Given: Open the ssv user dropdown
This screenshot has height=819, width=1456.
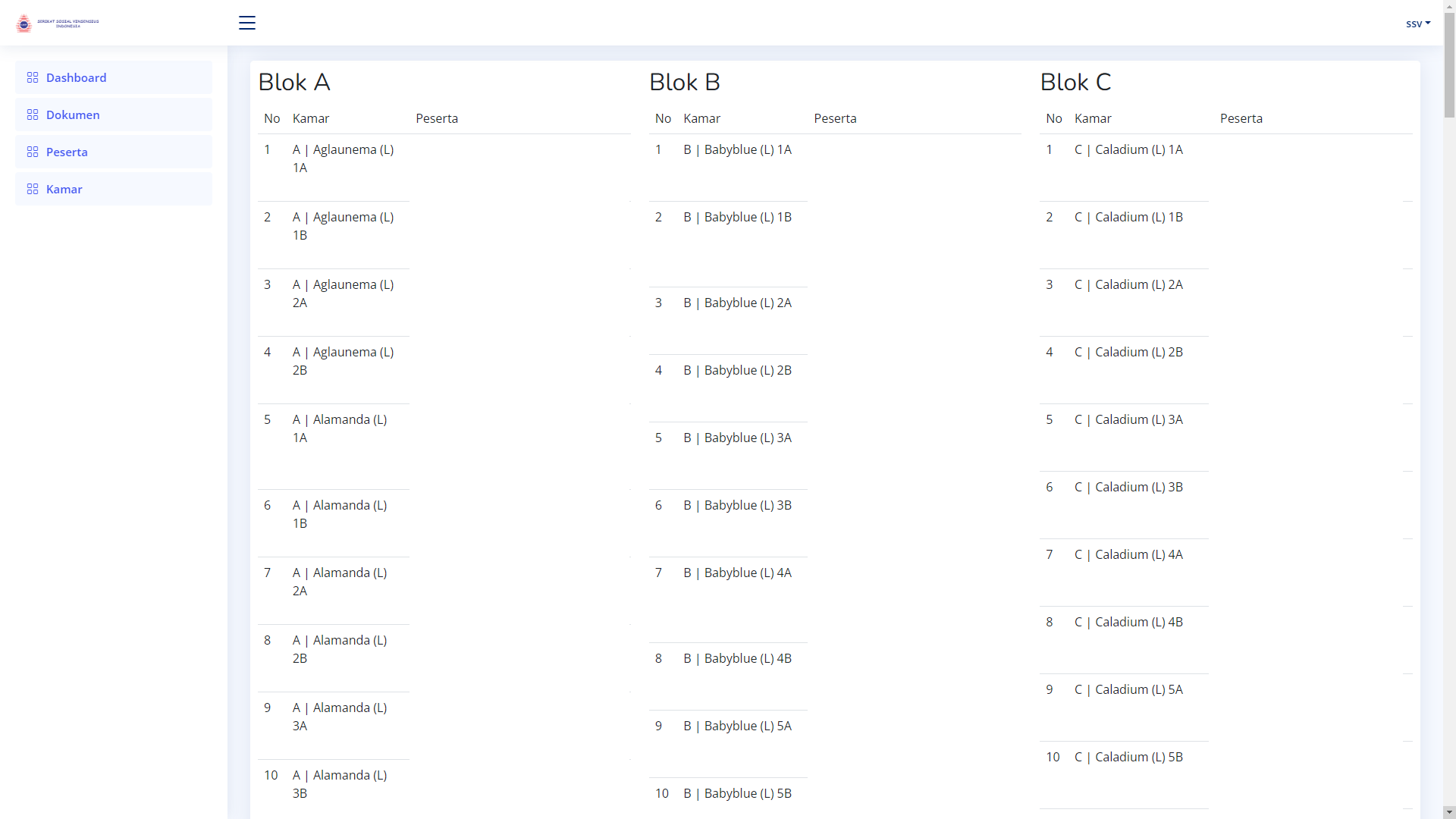Looking at the screenshot, I should pos(1417,24).
